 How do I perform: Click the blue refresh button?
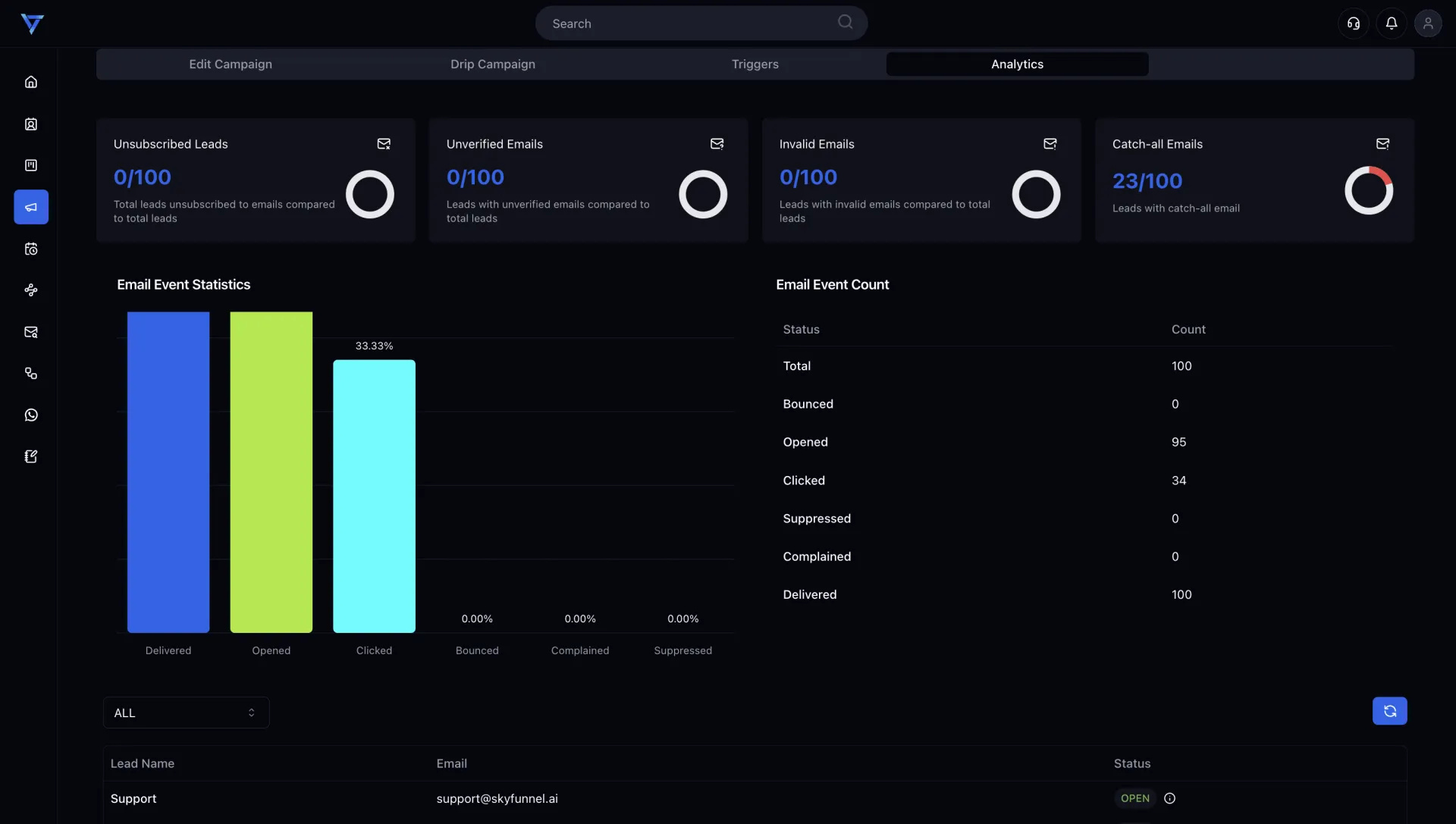1389,711
